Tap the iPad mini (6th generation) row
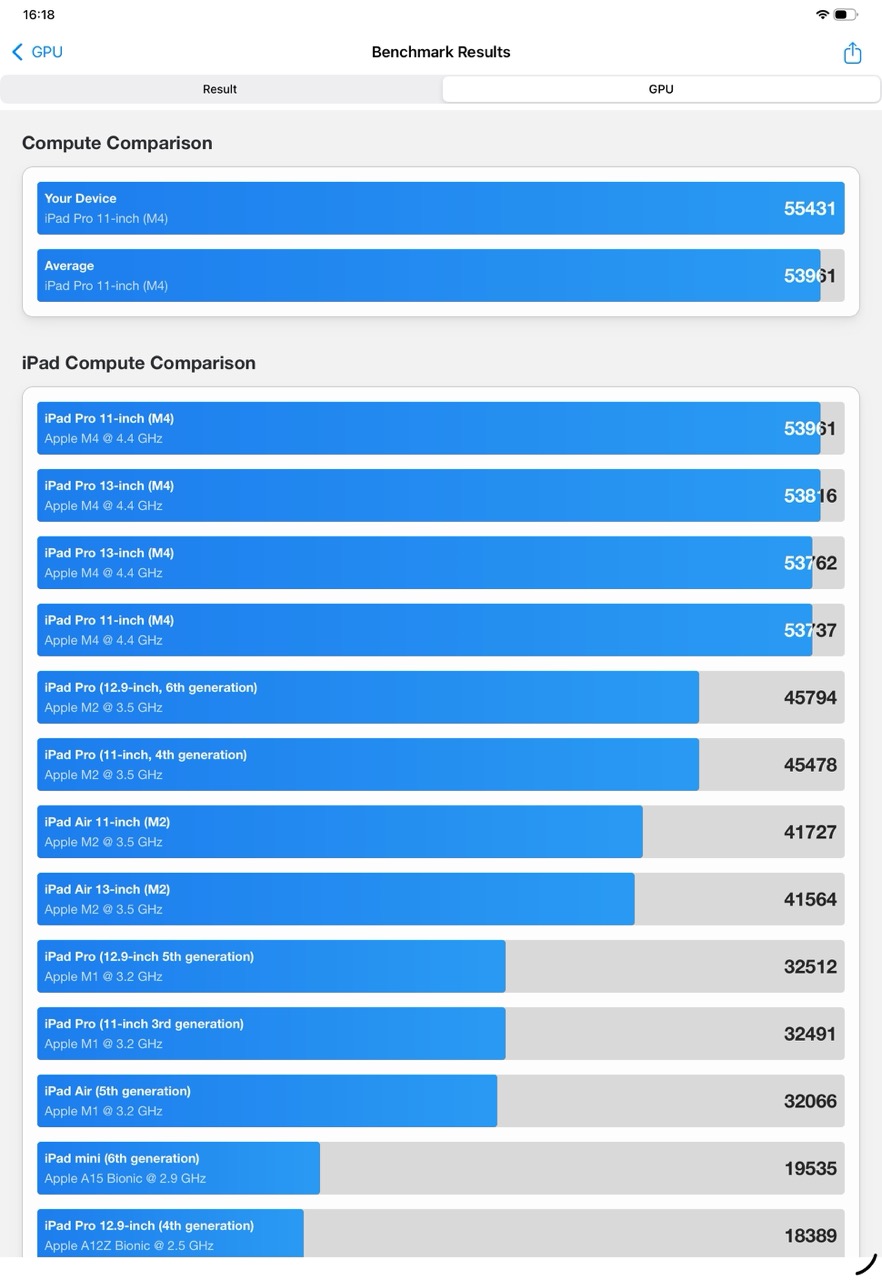882x1280 pixels. (x=440, y=1167)
